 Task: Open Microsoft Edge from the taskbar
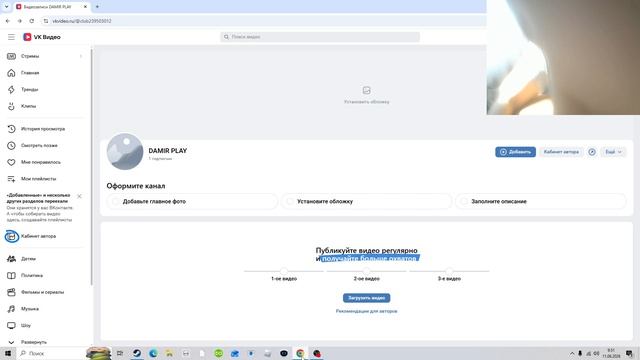pos(153,353)
